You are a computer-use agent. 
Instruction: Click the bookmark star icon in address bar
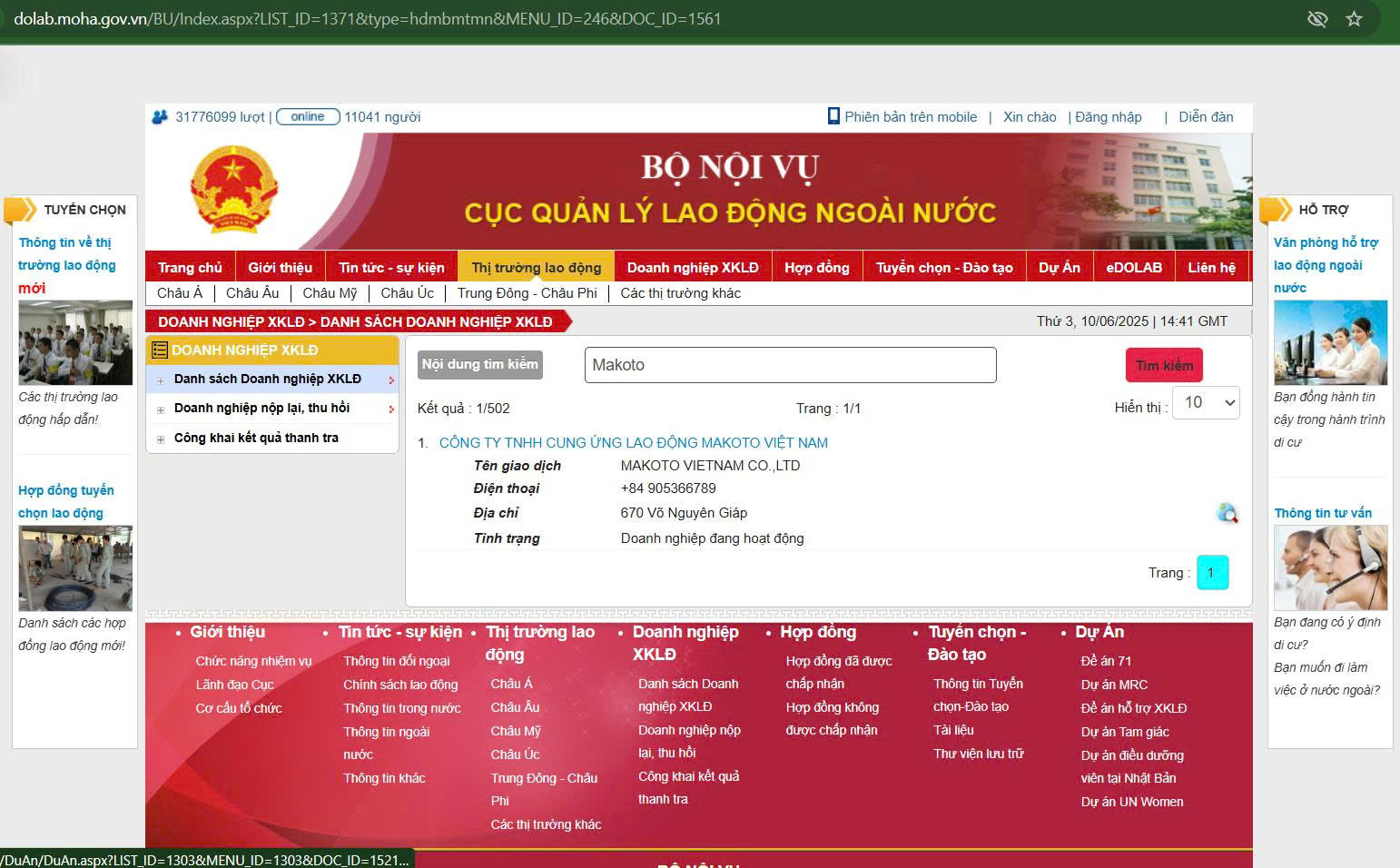point(1354,19)
